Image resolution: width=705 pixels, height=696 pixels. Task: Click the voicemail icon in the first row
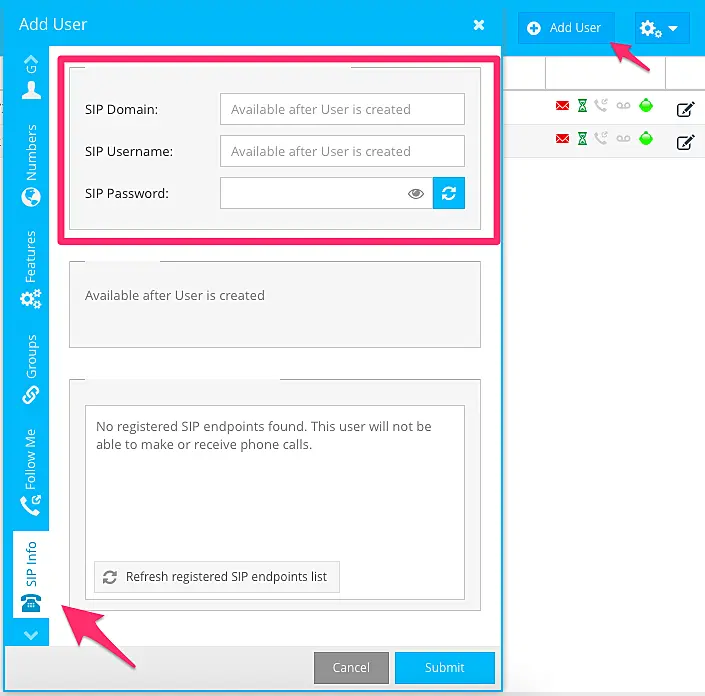(623, 106)
